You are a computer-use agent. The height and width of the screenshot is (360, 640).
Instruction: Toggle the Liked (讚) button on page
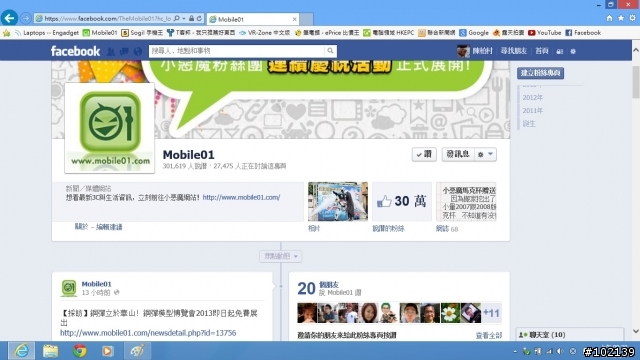click(424, 154)
